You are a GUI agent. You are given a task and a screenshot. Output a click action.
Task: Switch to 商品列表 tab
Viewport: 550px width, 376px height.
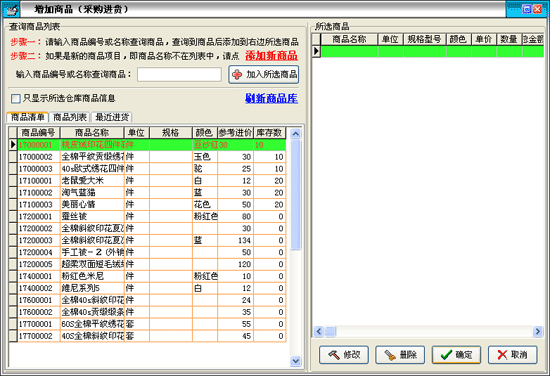70,117
